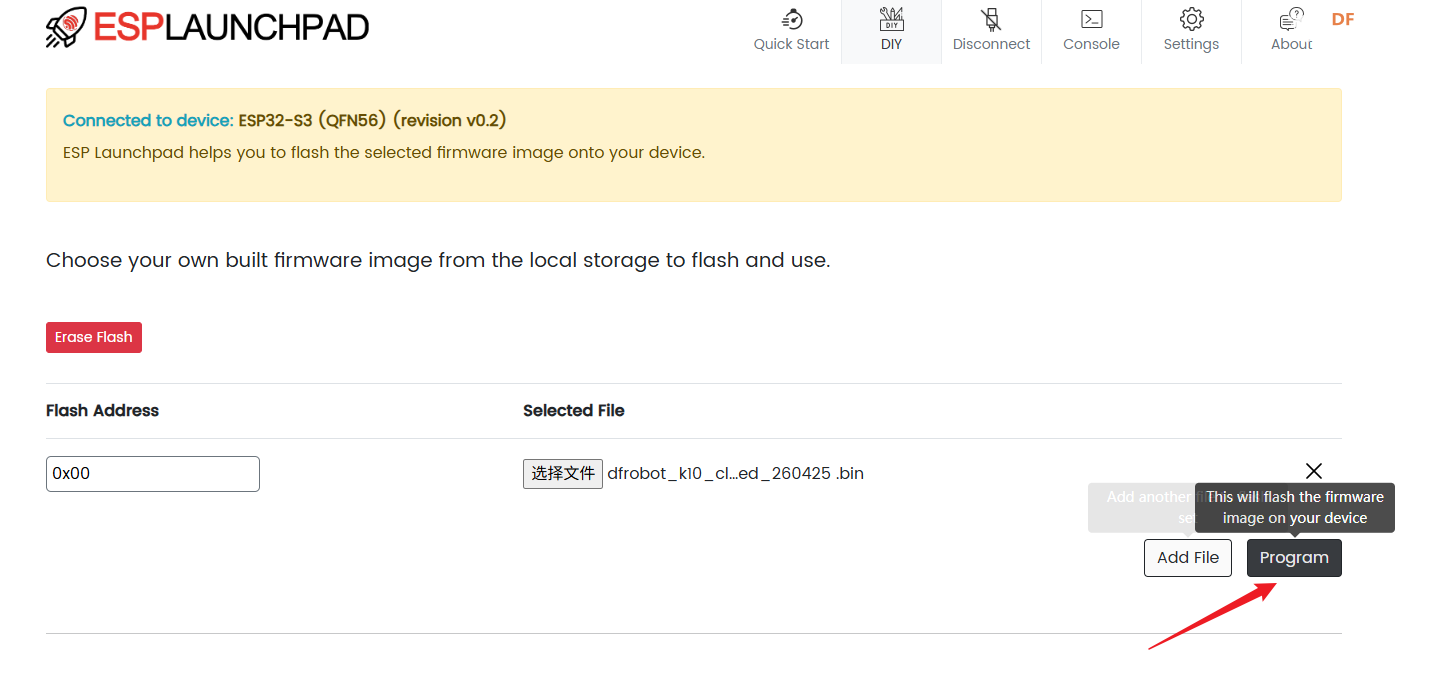
Task: Select the DIY tools icon
Action: pos(891,19)
